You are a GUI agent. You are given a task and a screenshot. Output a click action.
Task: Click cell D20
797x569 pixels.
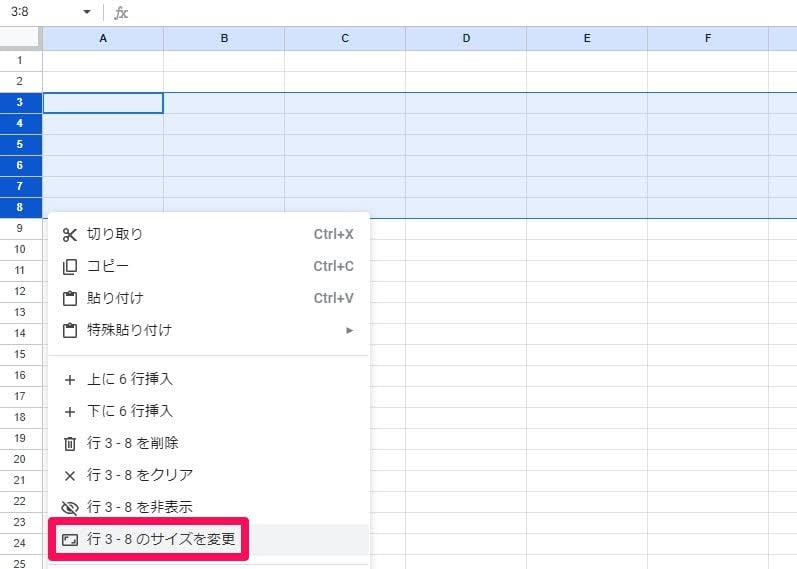click(x=466, y=460)
